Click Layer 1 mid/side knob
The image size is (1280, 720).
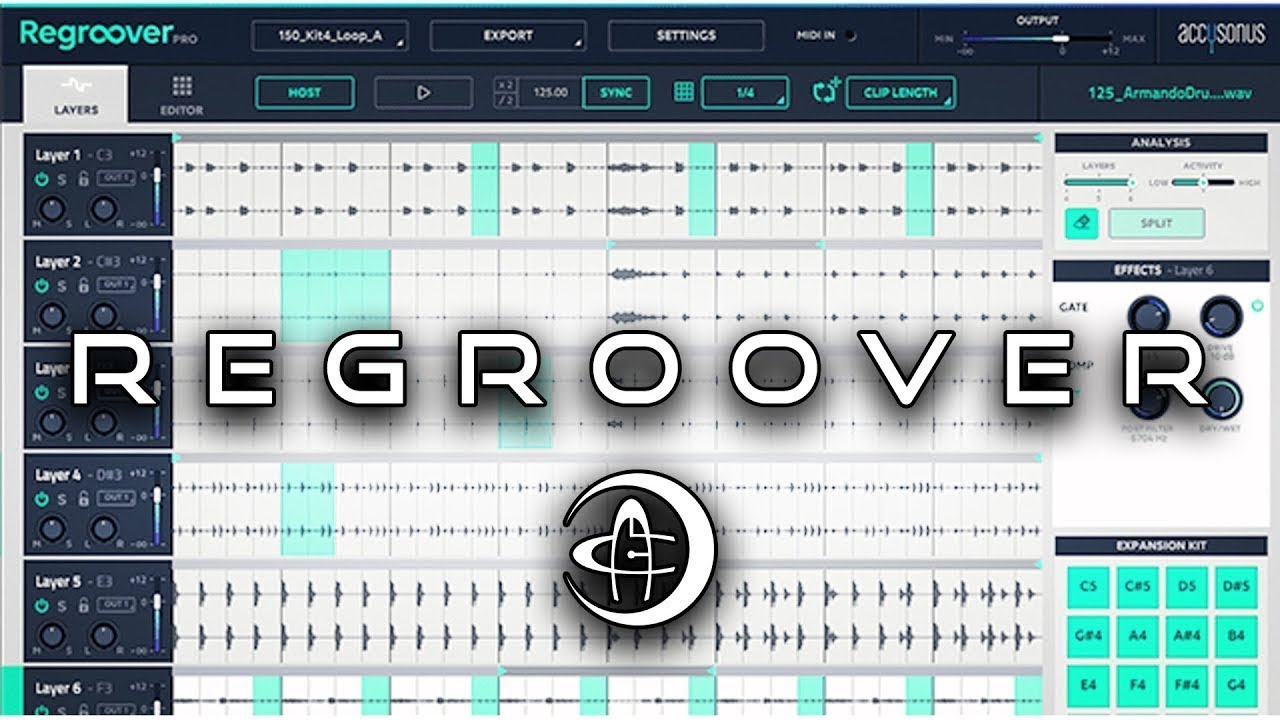(x=52, y=209)
